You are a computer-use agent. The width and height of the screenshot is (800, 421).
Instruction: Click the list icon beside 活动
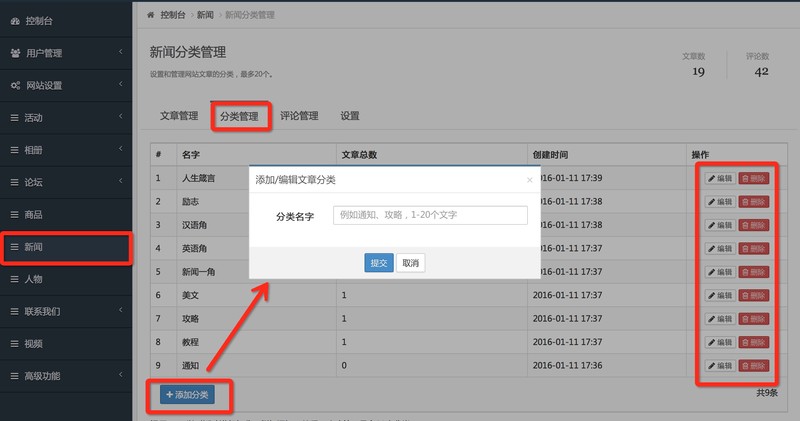click(x=15, y=118)
